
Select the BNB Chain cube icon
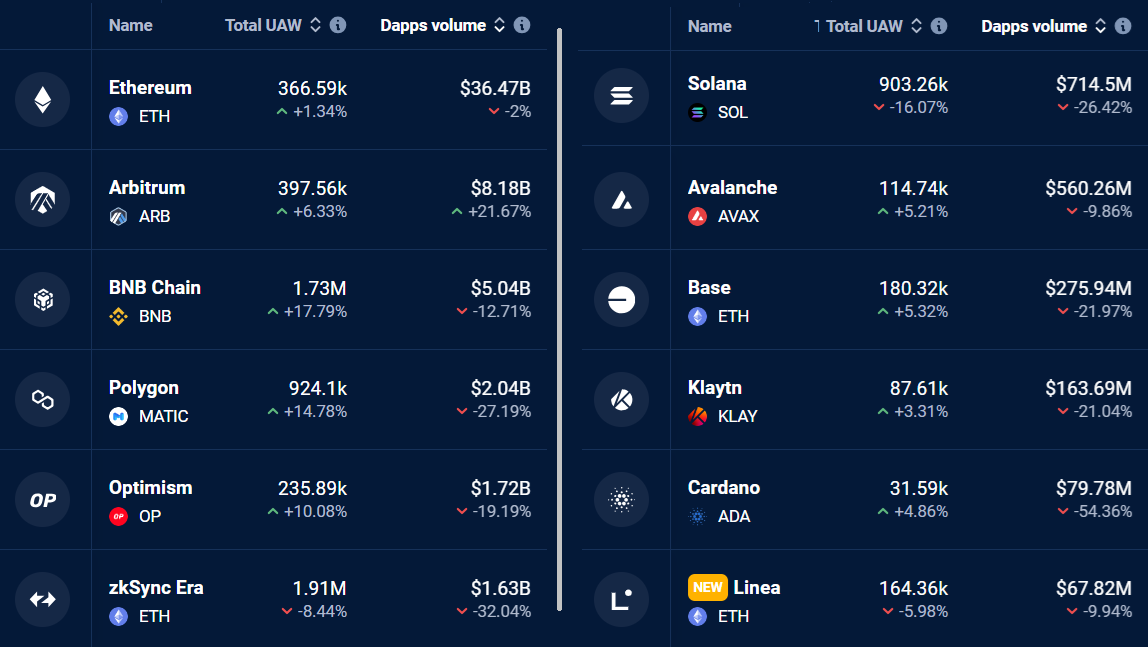[42, 299]
